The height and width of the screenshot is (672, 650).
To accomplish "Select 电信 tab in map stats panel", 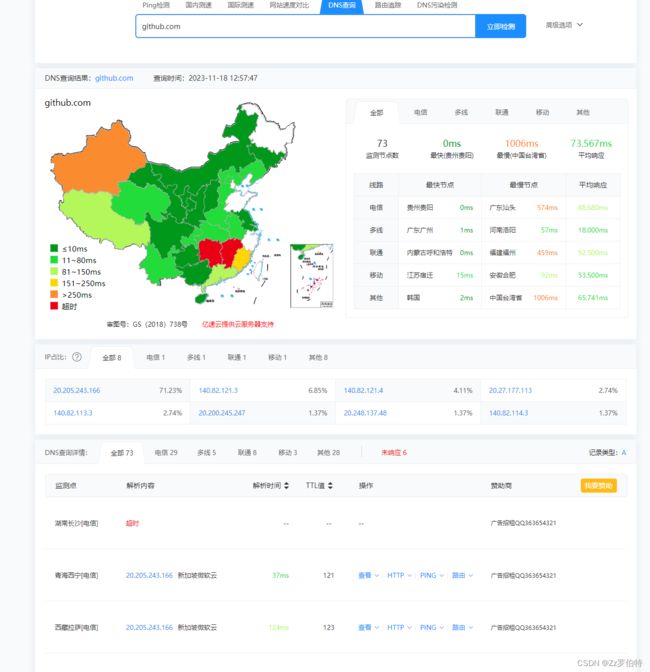I will coord(420,112).
